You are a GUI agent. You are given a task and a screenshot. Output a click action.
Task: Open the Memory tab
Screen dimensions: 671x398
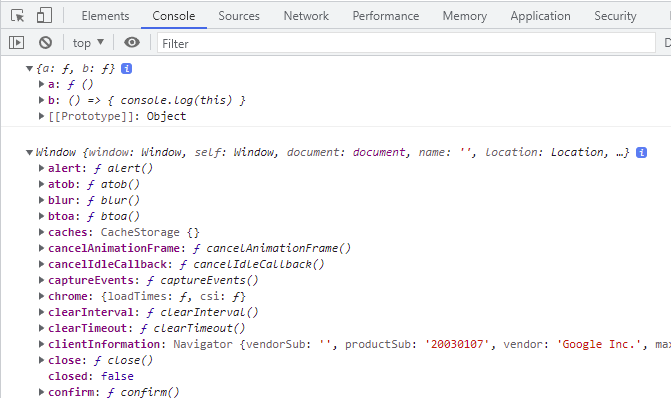click(465, 16)
